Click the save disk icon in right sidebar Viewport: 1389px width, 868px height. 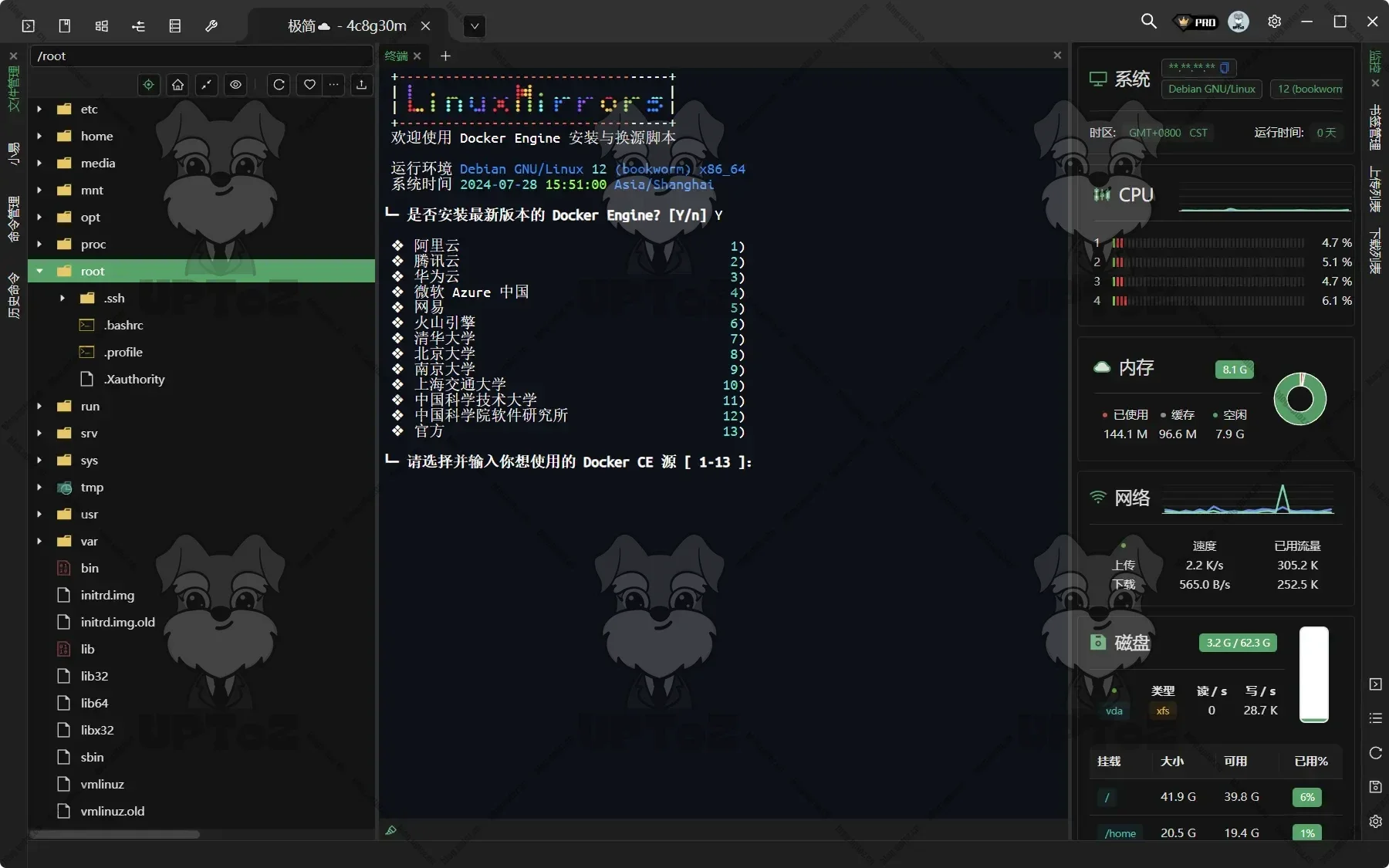(1375, 787)
